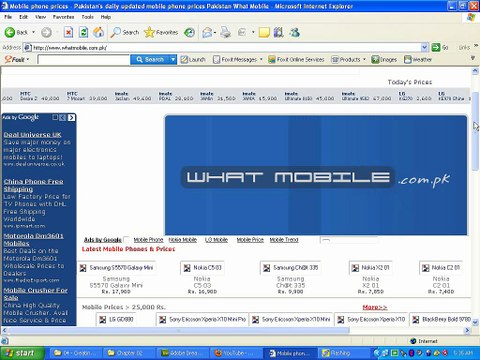This screenshot has width=480, height=360.
Task: Expand the Foxit Messages dropdown arrow
Action: [x=261, y=59]
